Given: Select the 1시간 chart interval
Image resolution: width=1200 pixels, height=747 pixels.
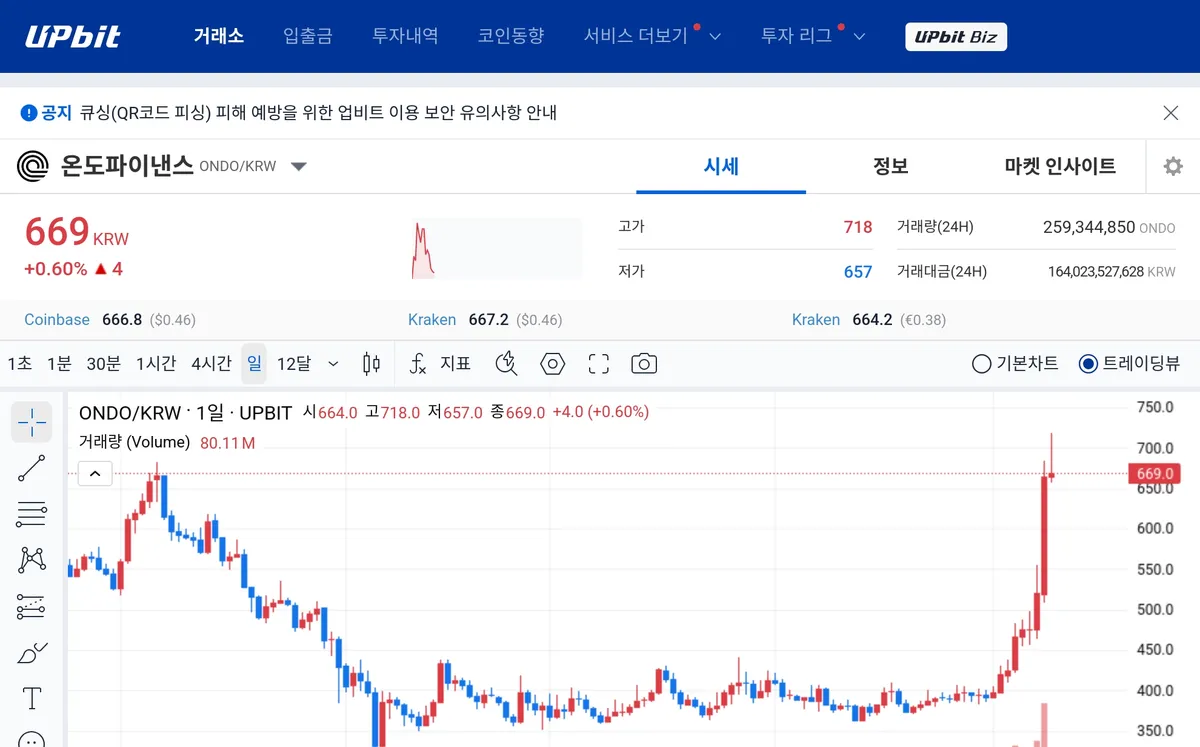Looking at the screenshot, I should [x=156, y=363].
